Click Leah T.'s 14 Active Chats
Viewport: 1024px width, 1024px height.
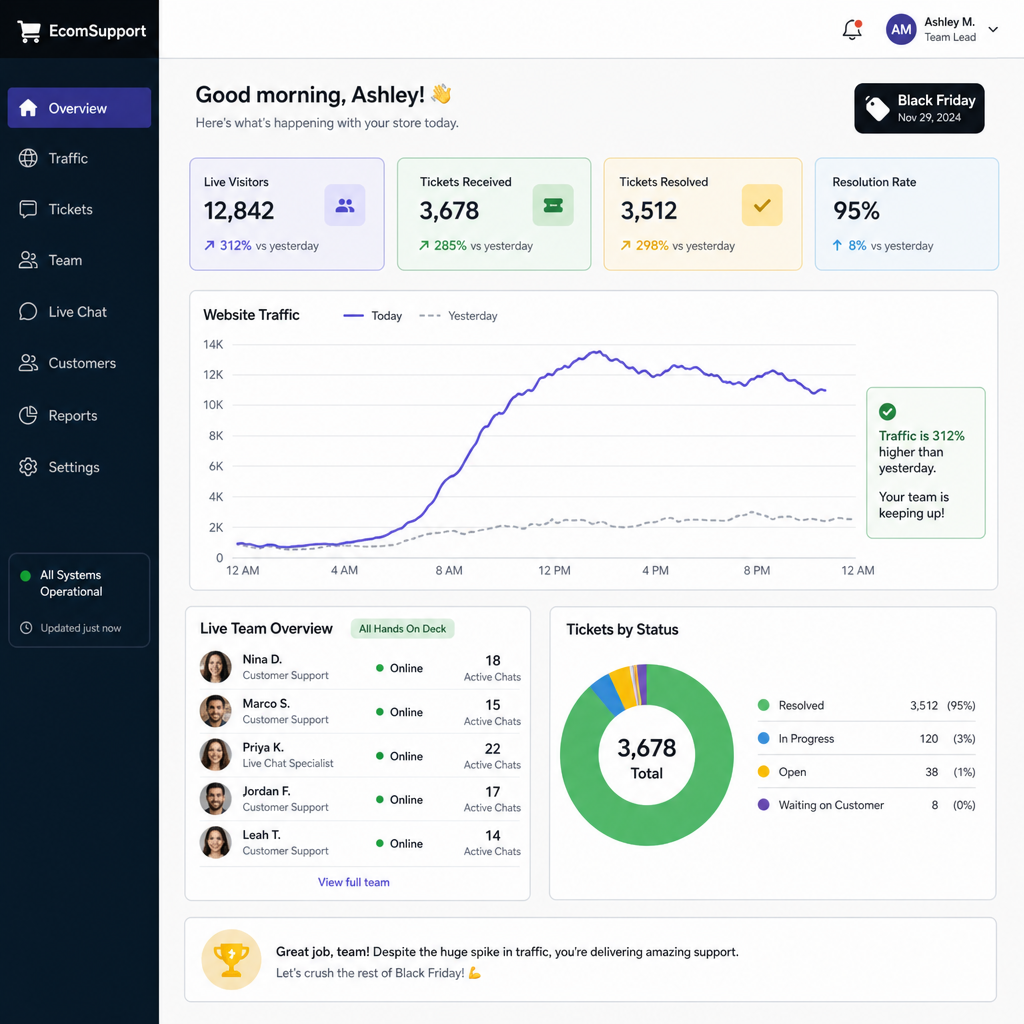pyautogui.click(x=492, y=843)
